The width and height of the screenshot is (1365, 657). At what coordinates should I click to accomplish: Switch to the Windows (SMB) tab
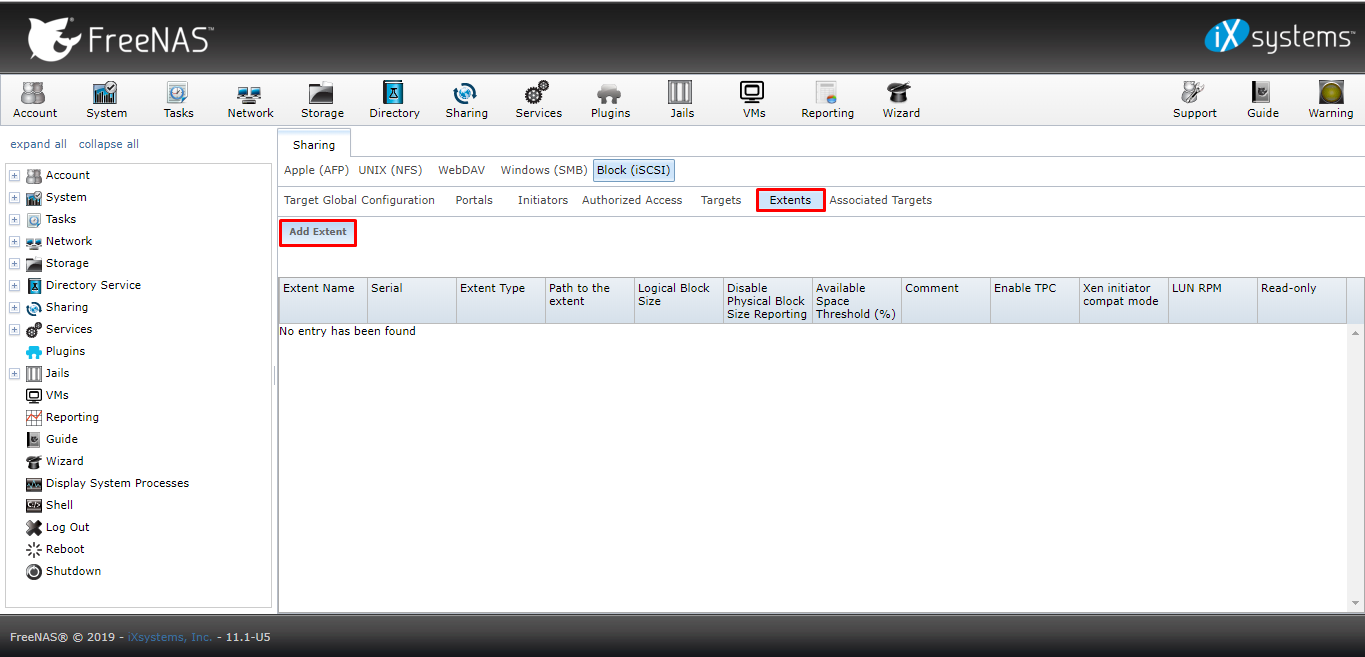click(x=544, y=170)
